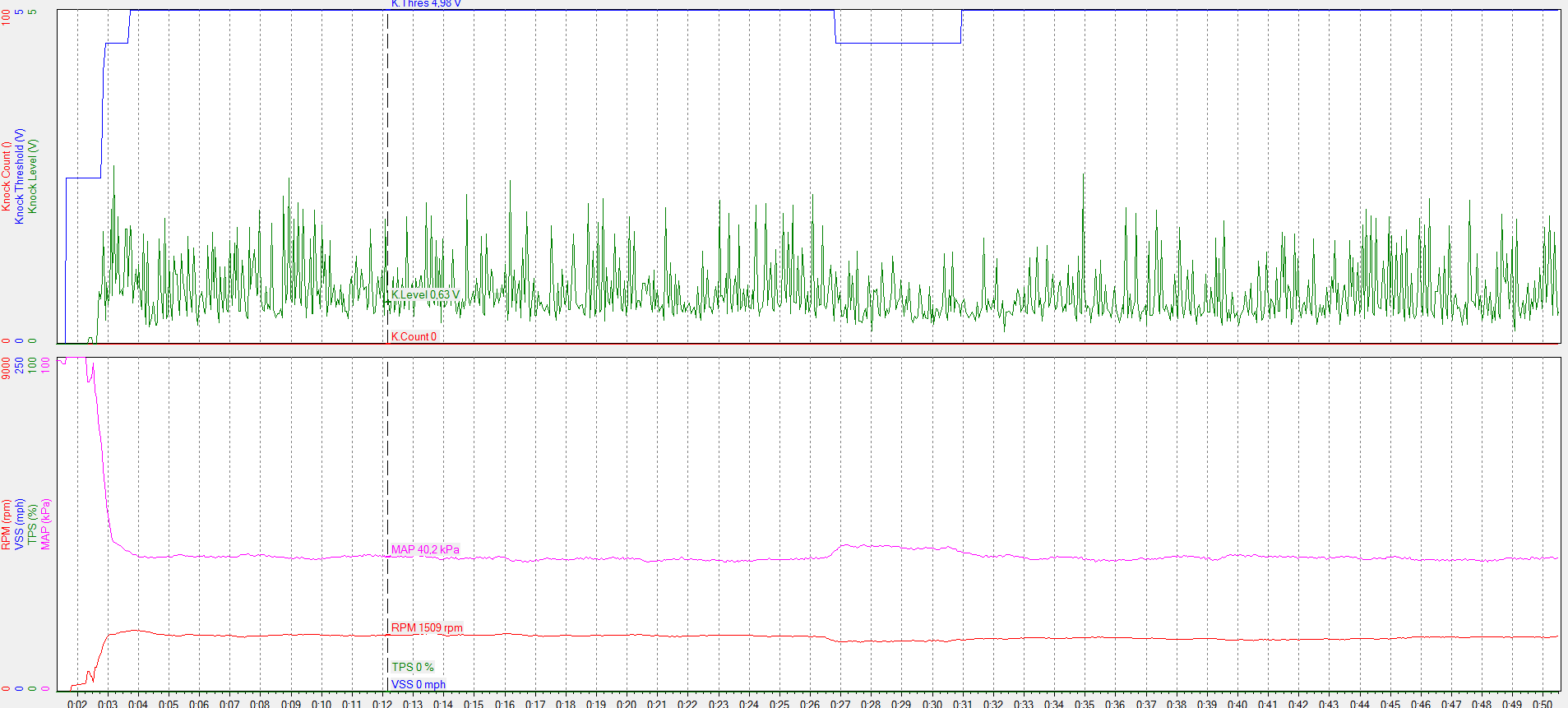Image resolution: width=1568 pixels, height=708 pixels.
Task: Select the 0:31 mark on the time axis
Action: click(962, 703)
